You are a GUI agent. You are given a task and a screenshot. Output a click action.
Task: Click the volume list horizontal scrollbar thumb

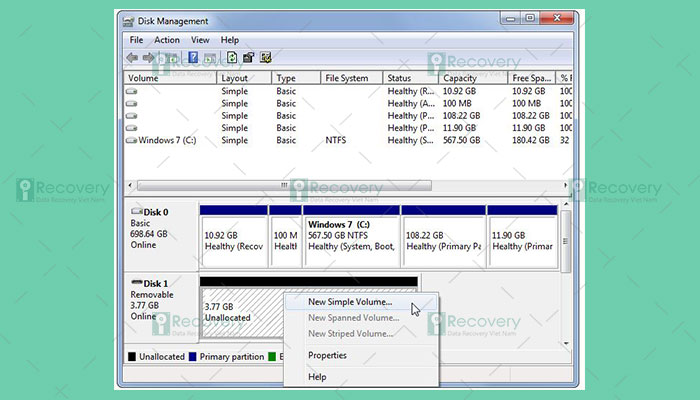[284, 185]
